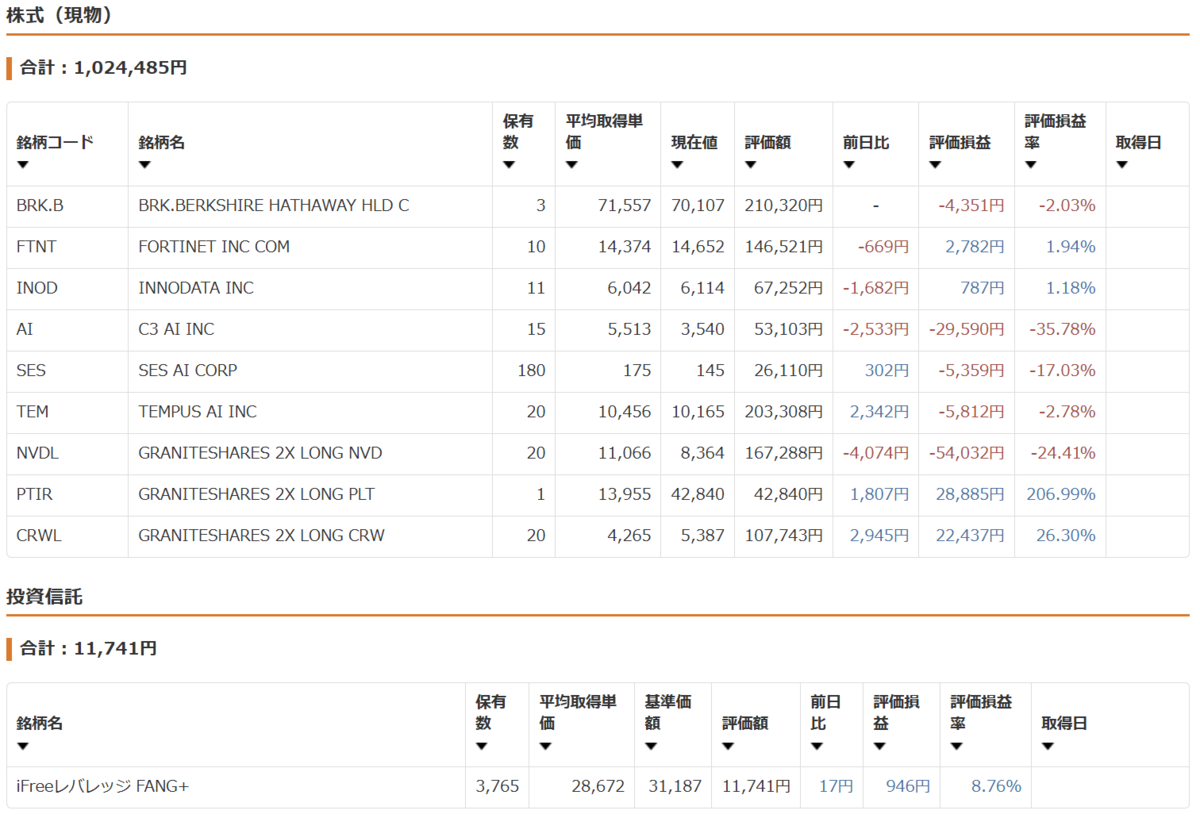1200x818 pixels.
Task: Sort investment trust by 評価損益 arrow
Action: pyautogui.click(x=879, y=746)
